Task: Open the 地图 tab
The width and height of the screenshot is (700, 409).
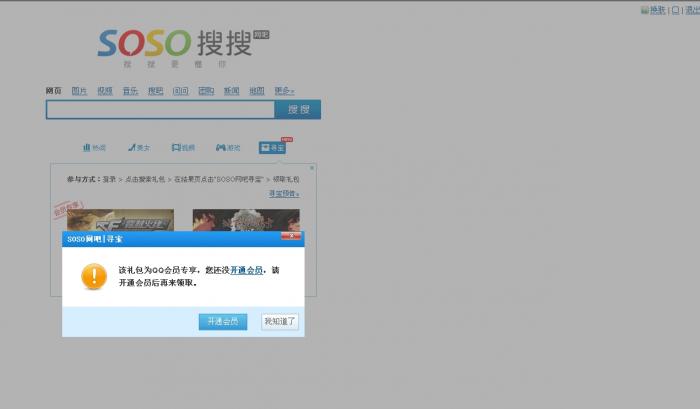Action: pyautogui.click(x=257, y=91)
